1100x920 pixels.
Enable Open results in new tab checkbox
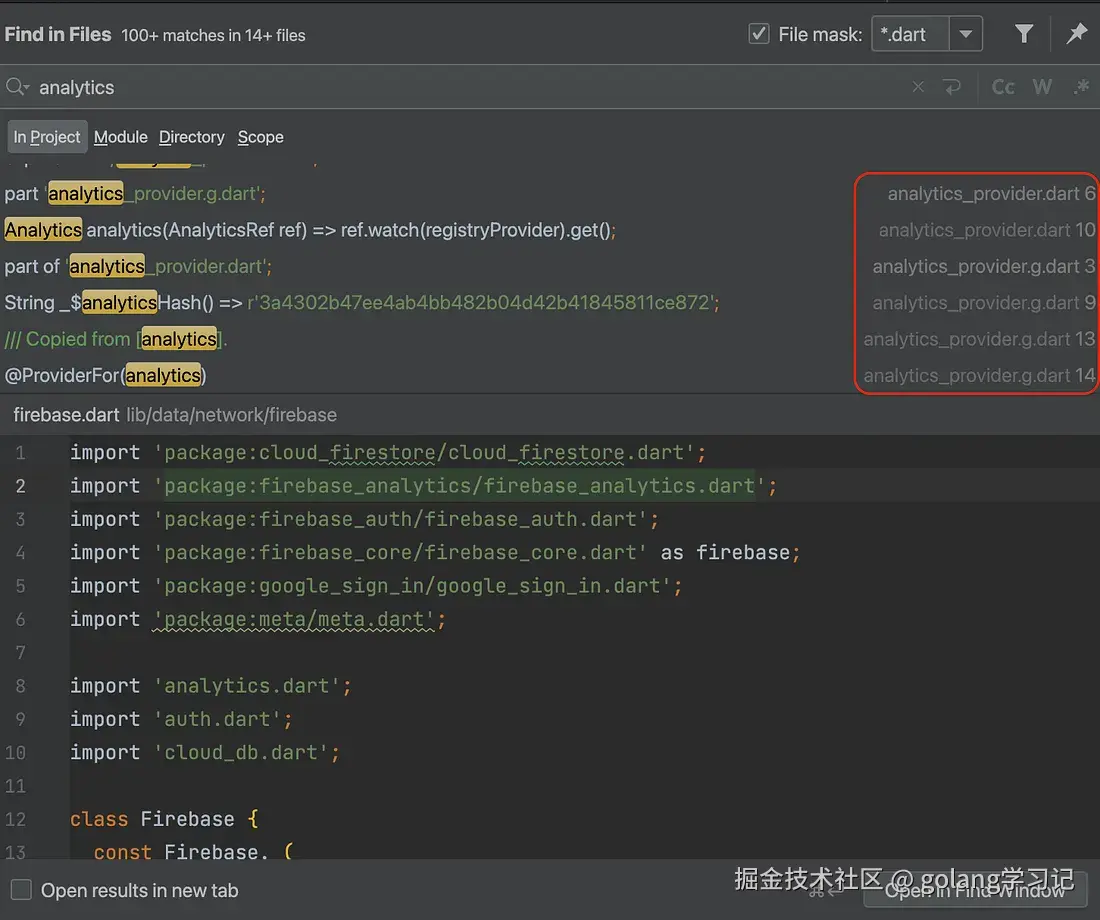[21, 890]
